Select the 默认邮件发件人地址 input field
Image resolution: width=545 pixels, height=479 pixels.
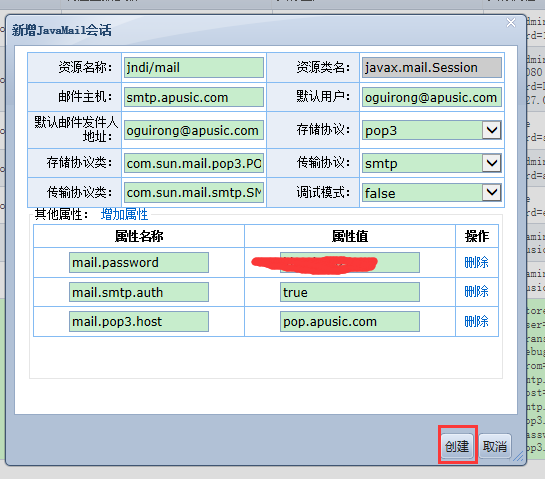194,130
